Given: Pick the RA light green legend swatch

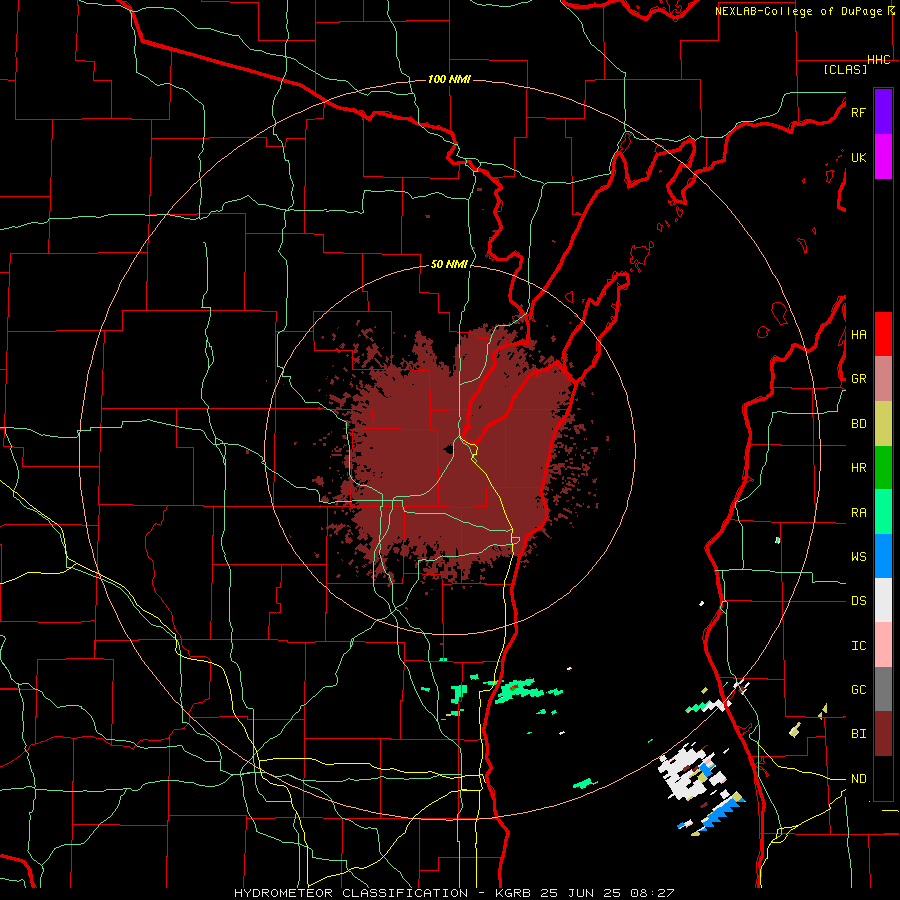Looking at the screenshot, I should [883, 512].
